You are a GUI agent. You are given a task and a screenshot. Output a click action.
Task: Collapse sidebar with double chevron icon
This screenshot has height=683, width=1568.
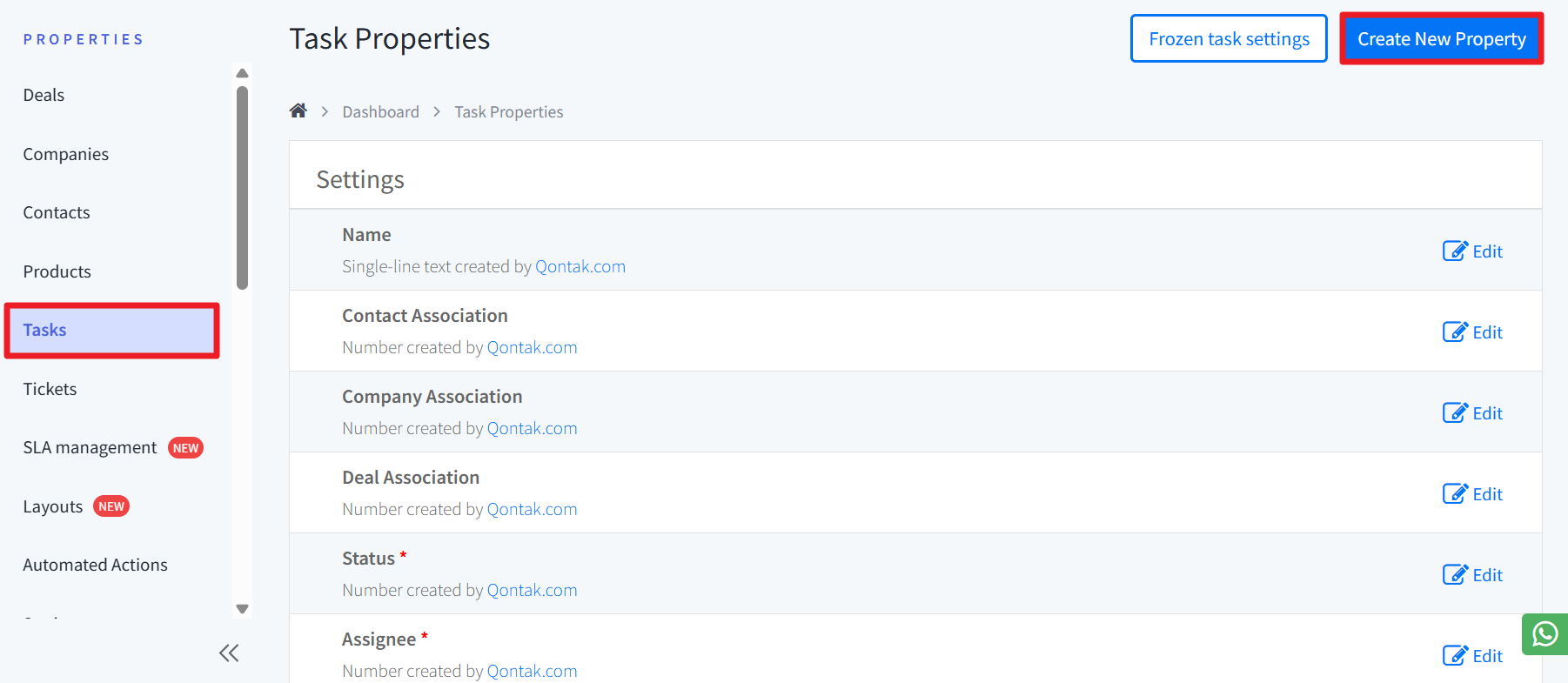[229, 653]
